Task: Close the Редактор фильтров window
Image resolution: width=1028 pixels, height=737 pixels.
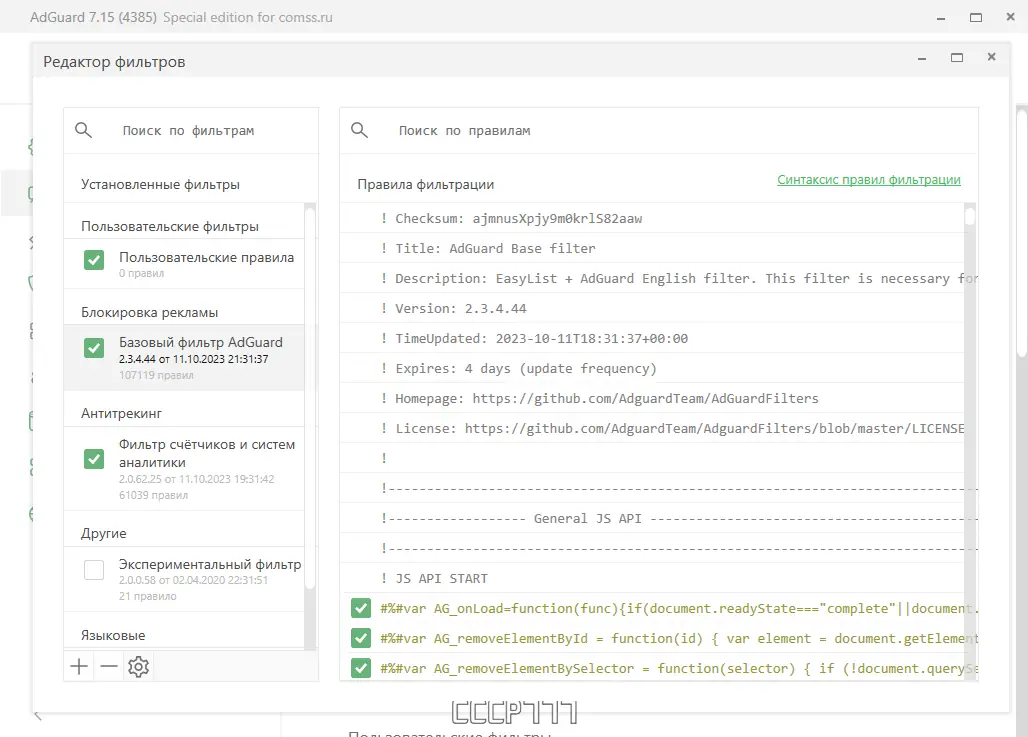Action: point(991,58)
